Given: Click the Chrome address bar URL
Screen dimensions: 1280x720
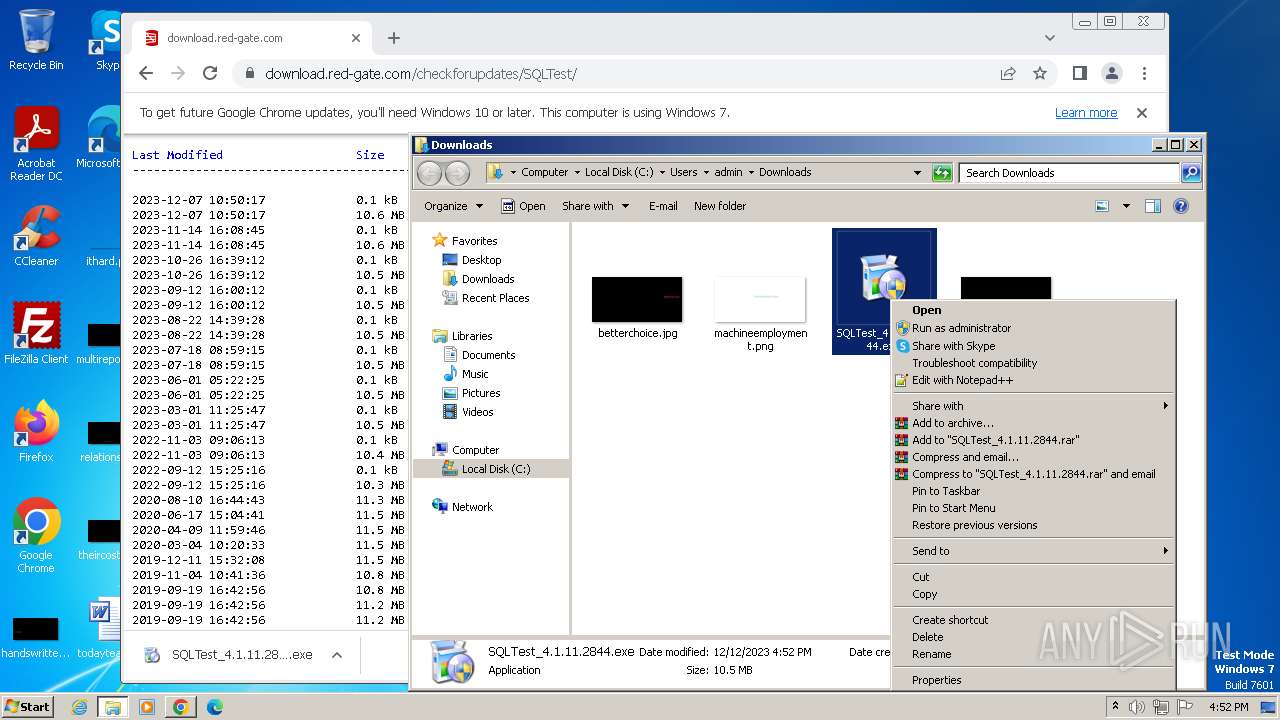Looking at the screenshot, I should (421, 74).
